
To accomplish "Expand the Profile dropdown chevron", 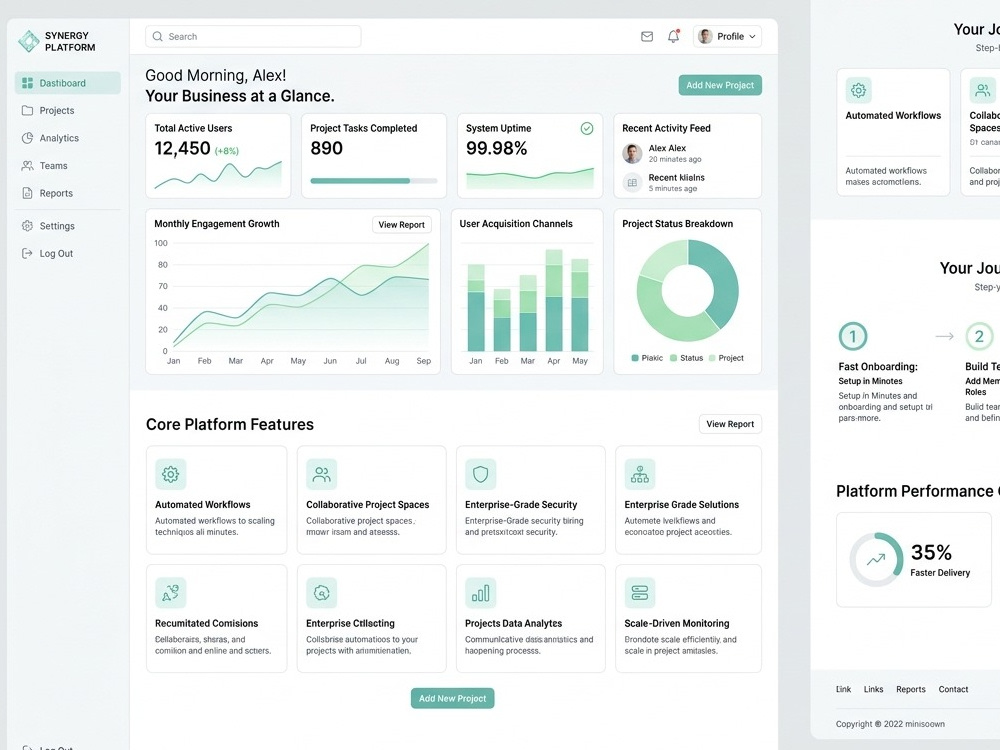I will pos(753,37).
